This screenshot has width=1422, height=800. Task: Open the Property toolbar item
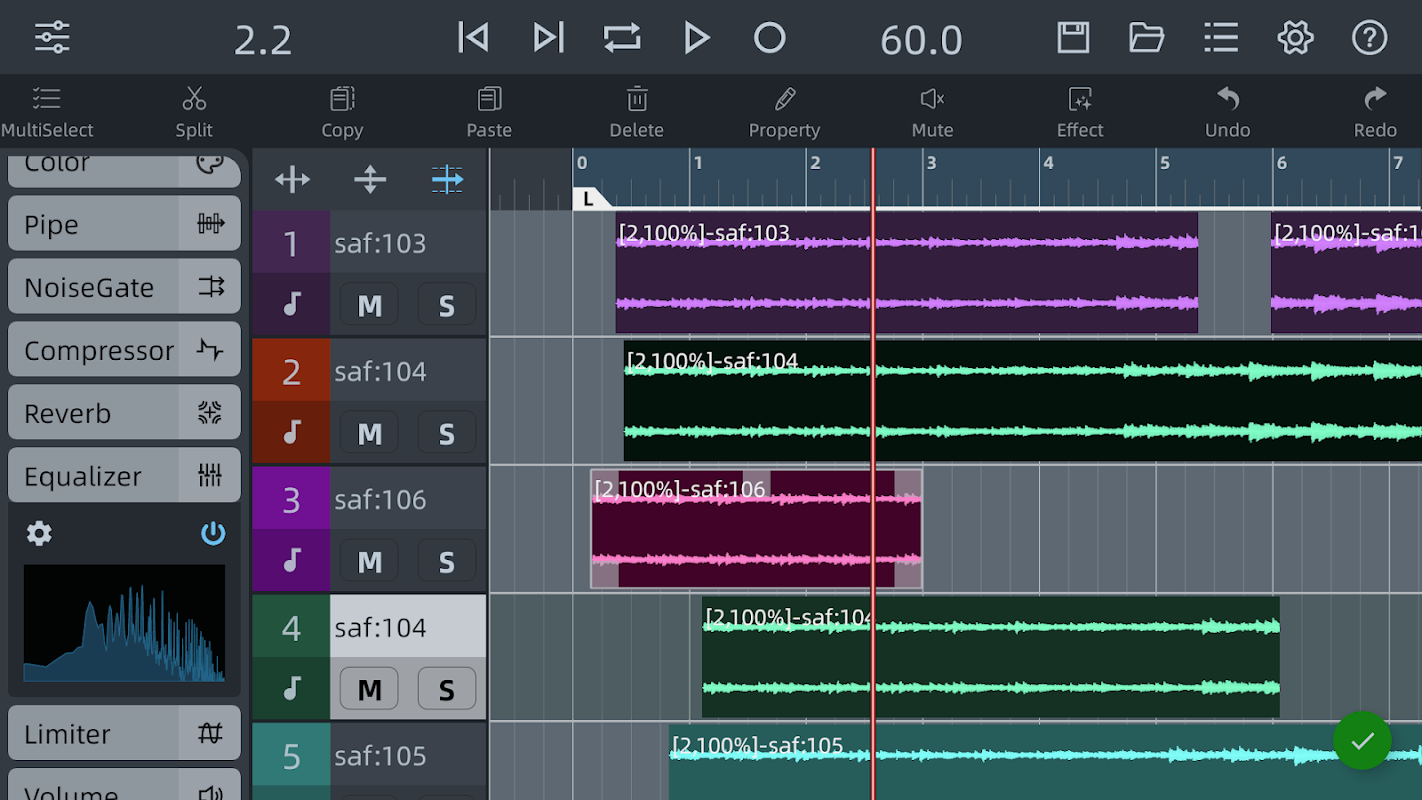[784, 111]
